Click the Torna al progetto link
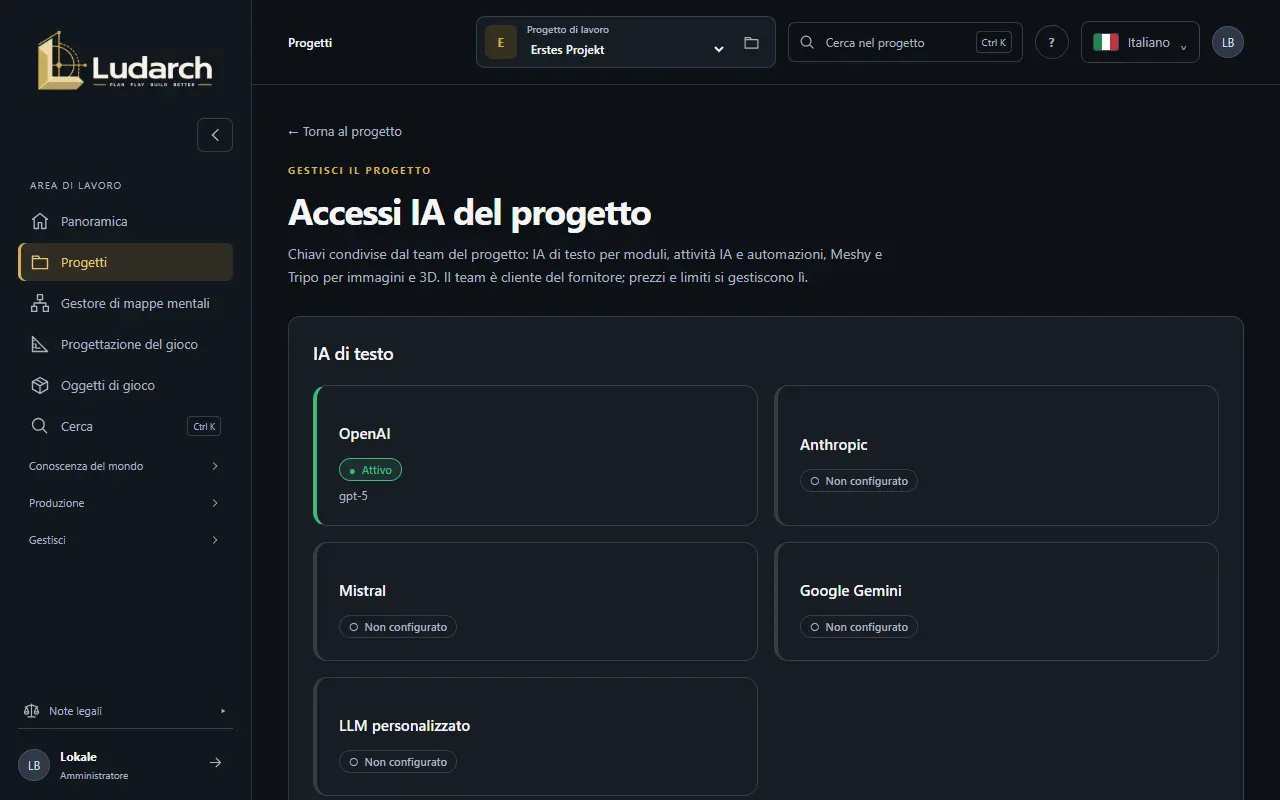This screenshot has width=1280, height=800. click(x=345, y=131)
